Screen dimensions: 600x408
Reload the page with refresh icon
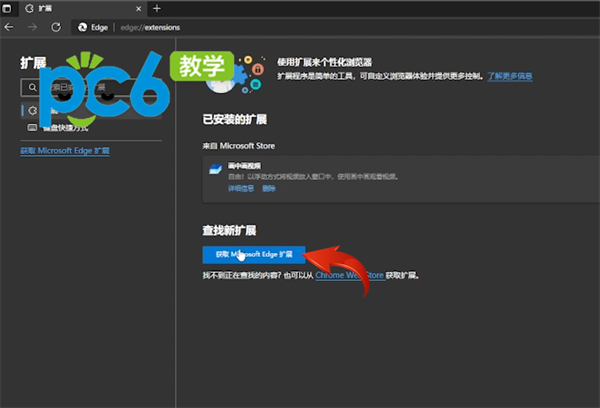(56, 27)
